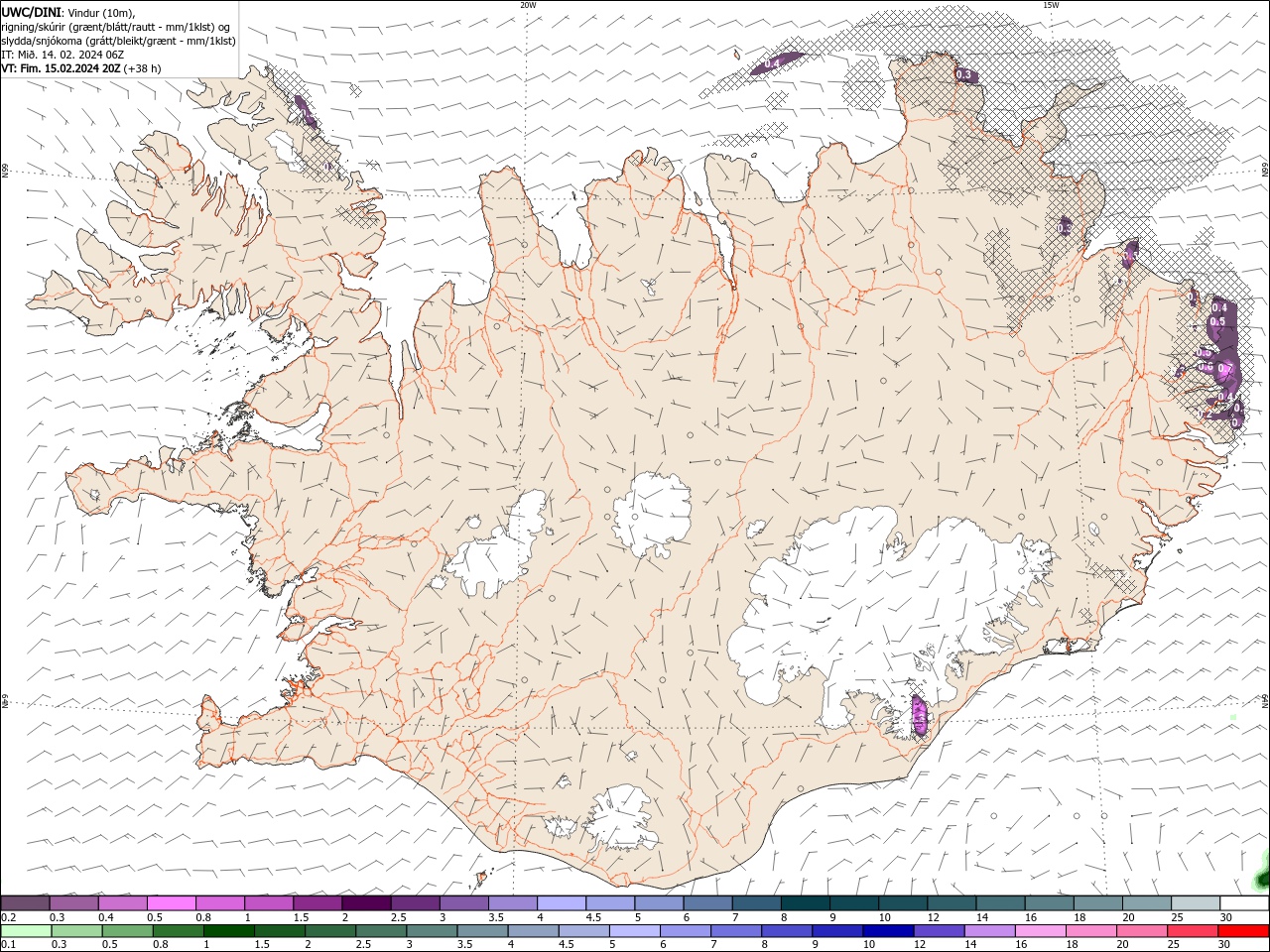Click the 0.2 label at snow legend start
Screen dimensions: 1270x952
[x=8, y=917]
